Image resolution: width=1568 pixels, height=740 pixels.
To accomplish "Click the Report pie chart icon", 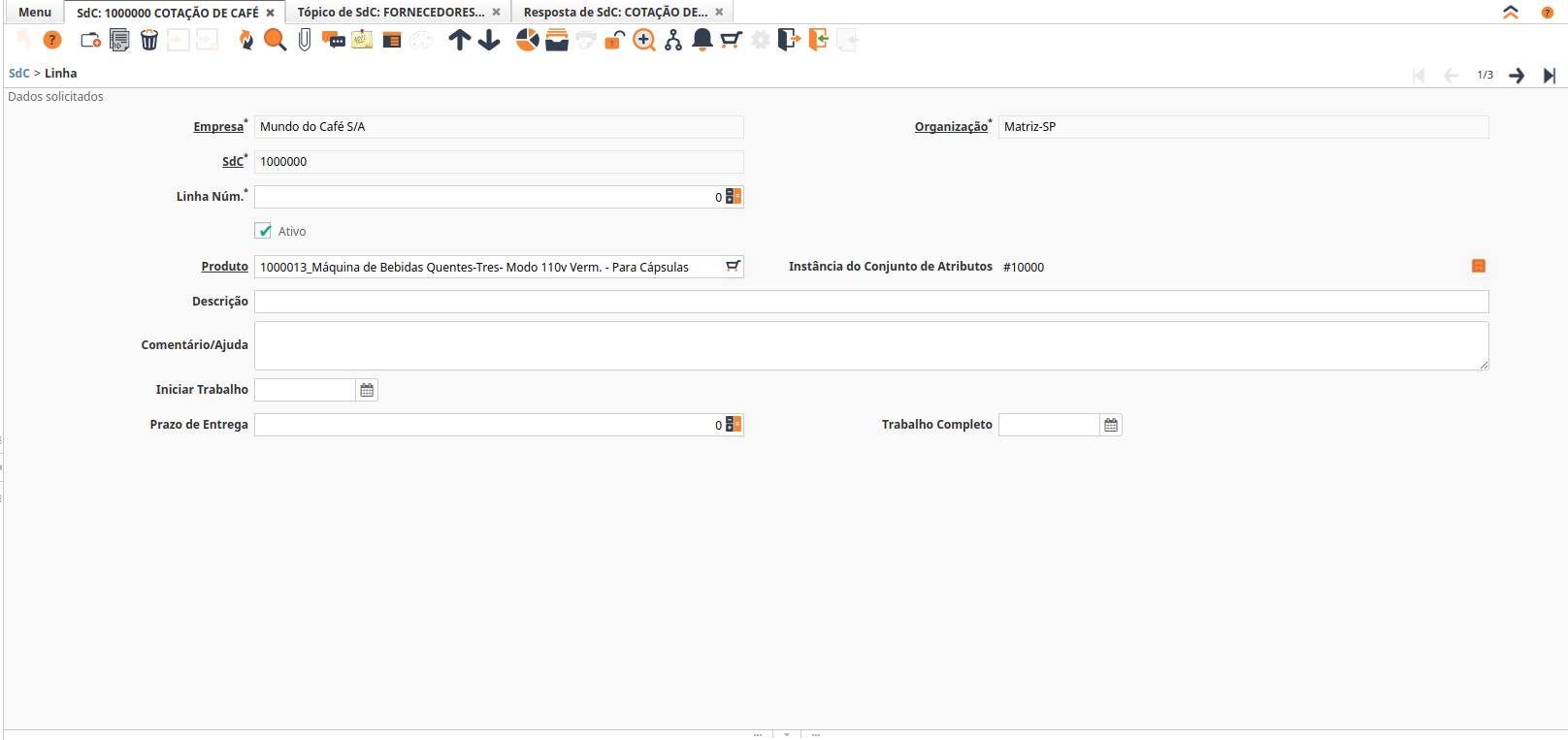I will click(528, 40).
